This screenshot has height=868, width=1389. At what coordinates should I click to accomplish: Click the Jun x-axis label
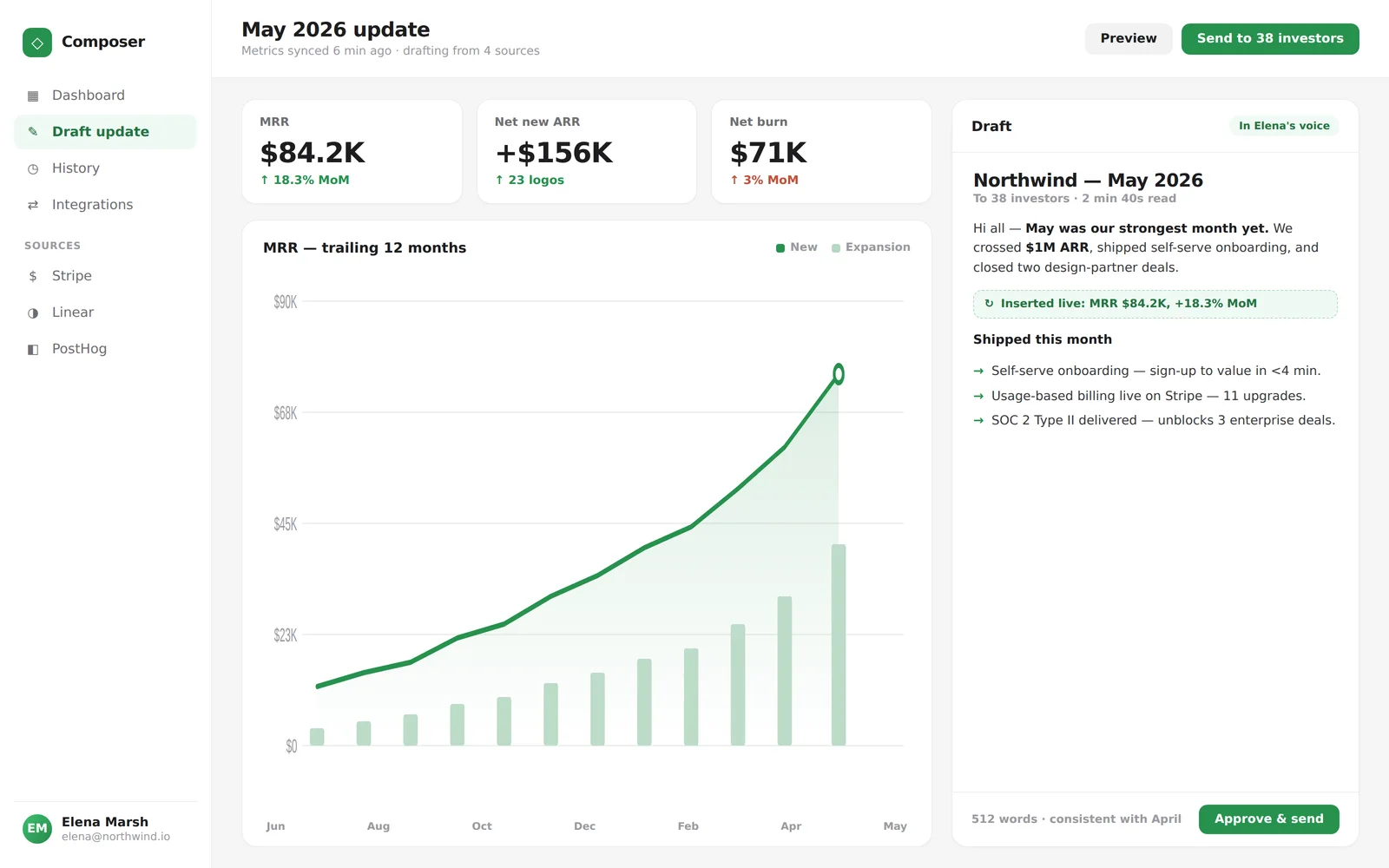pyautogui.click(x=275, y=826)
